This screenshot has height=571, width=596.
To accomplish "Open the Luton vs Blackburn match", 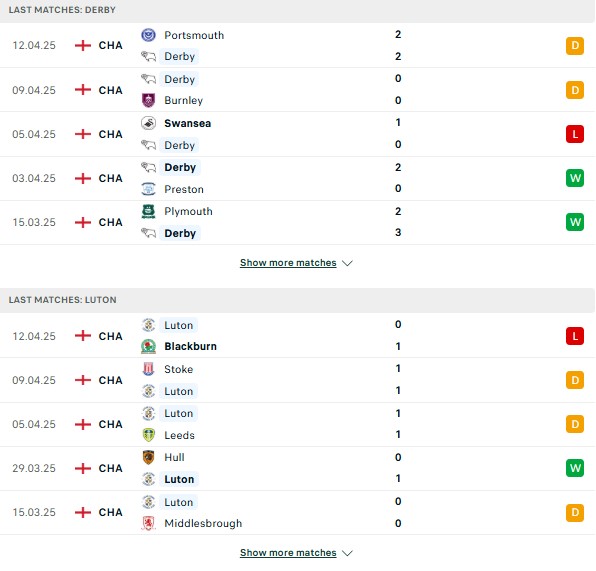I will point(298,335).
